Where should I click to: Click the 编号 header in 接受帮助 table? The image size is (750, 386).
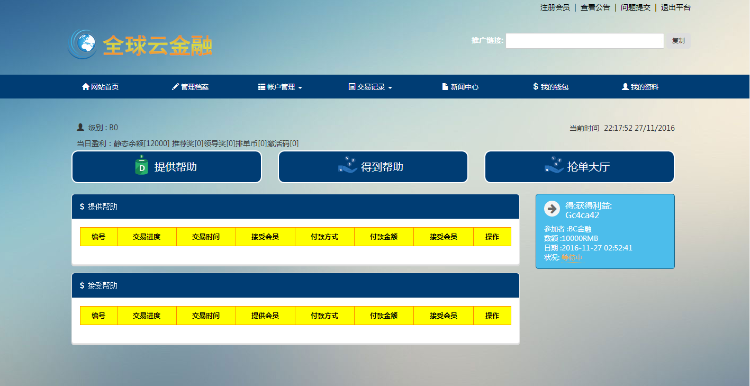click(99, 316)
